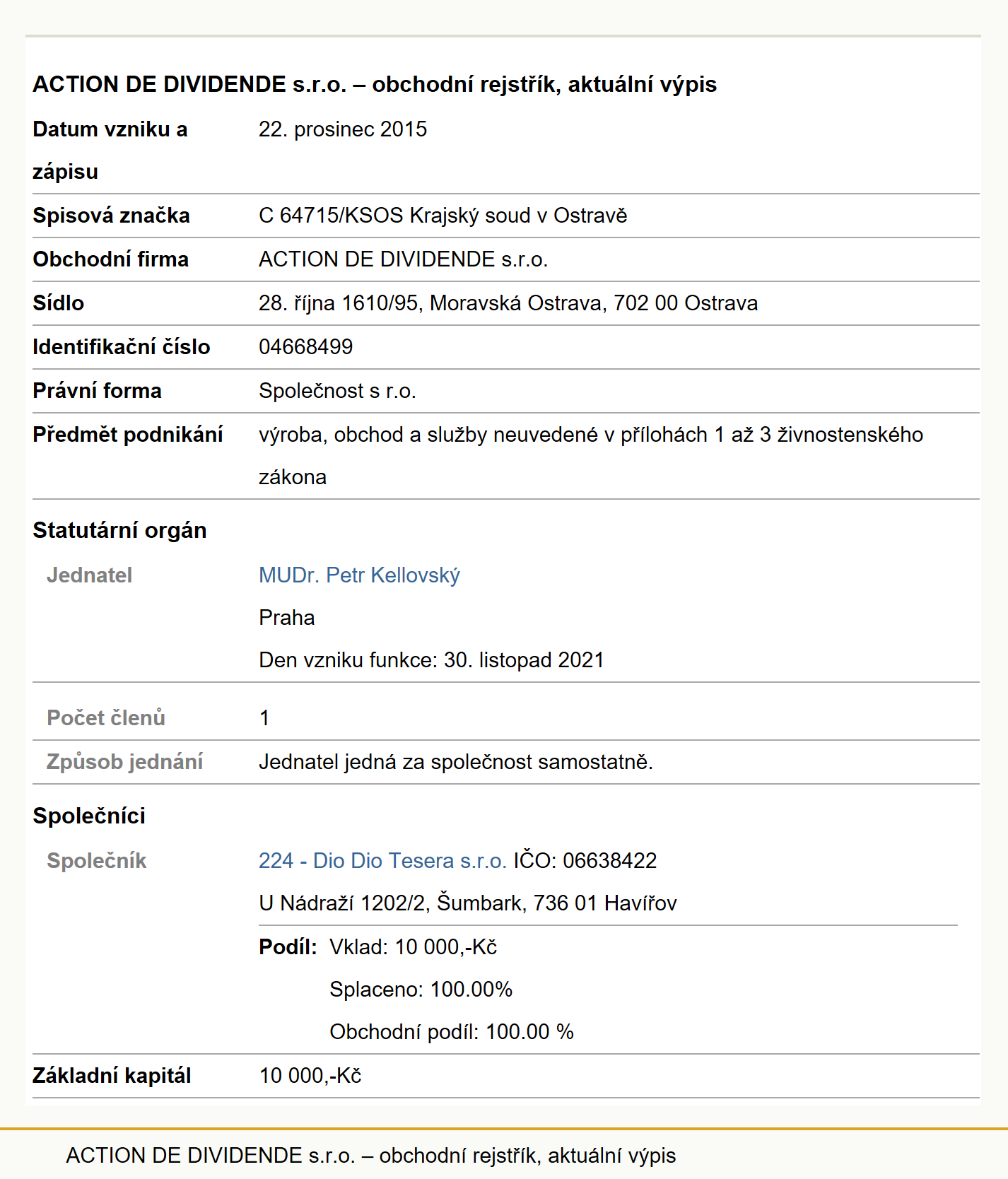Click the Počet členů value 1
The height and width of the screenshot is (1179, 1008).
(x=264, y=718)
